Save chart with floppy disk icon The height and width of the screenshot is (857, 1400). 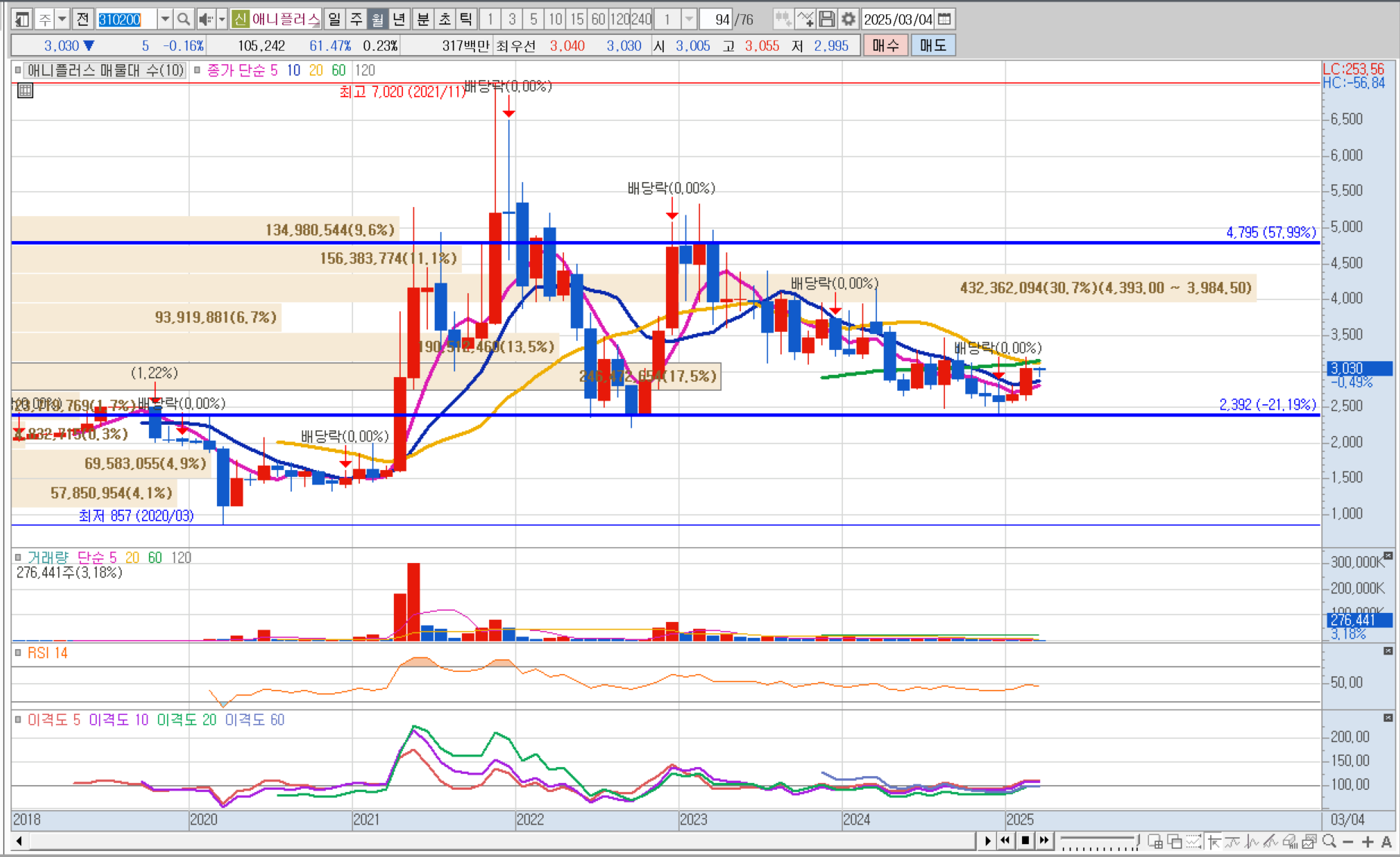pyautogui.click(x=827, y=19)
